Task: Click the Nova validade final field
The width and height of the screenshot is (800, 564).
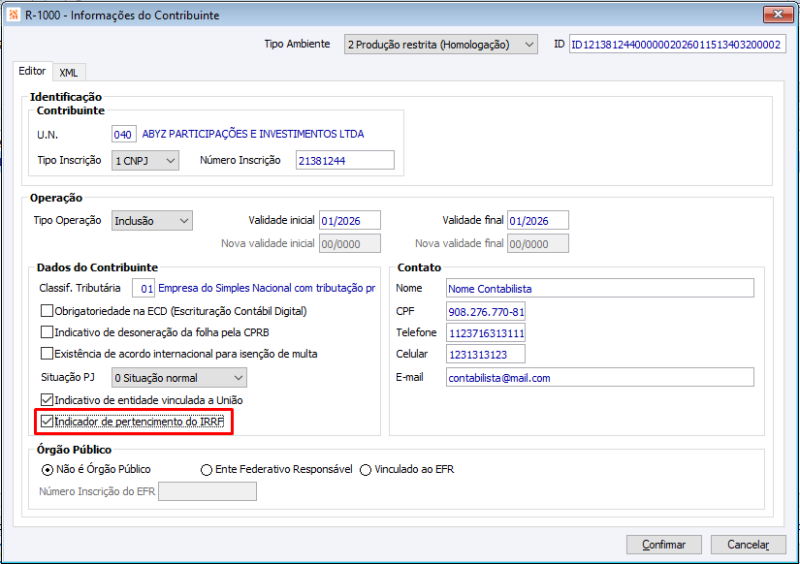Action: click(x=538, y=243)
